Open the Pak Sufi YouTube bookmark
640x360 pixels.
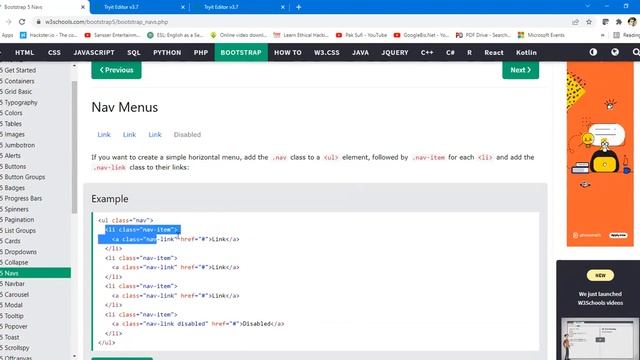(361, 35)
